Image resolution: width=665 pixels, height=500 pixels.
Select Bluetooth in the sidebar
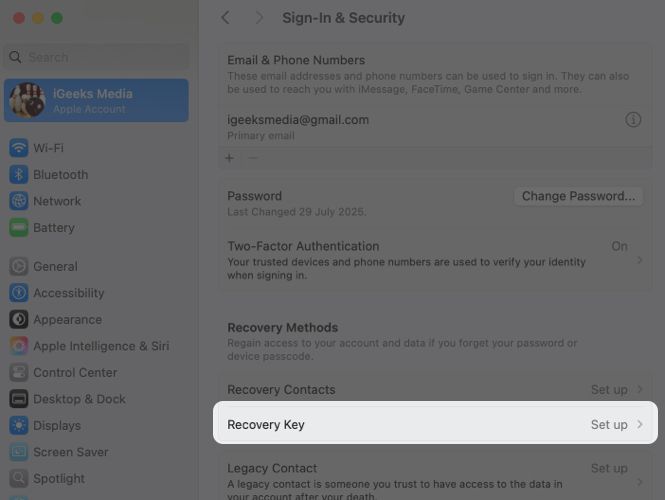(61, 175)
